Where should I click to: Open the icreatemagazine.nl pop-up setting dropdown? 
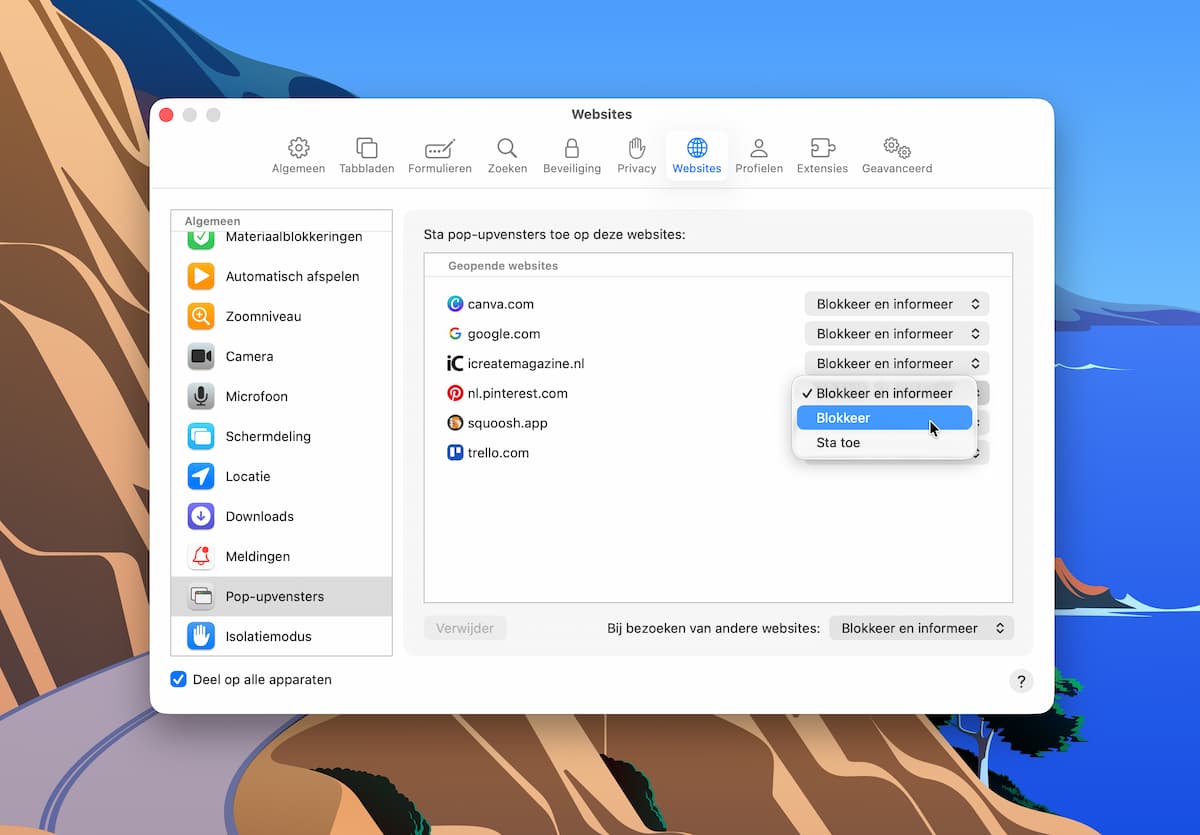897,363
